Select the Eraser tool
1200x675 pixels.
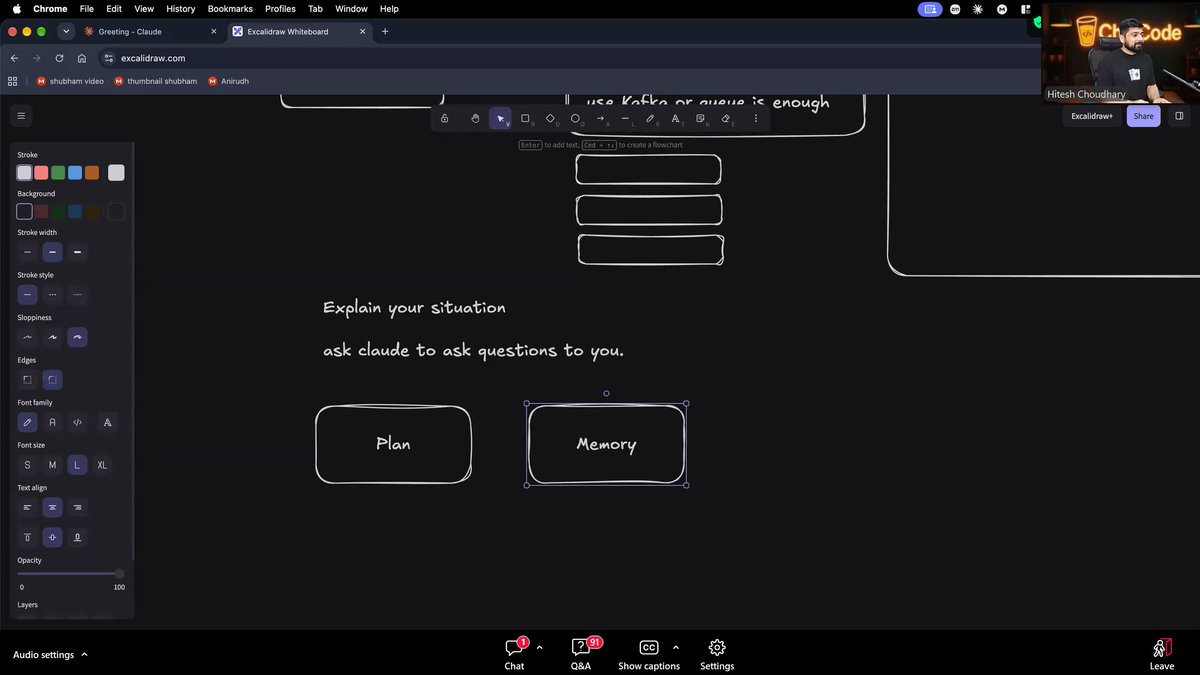point(726,118)
